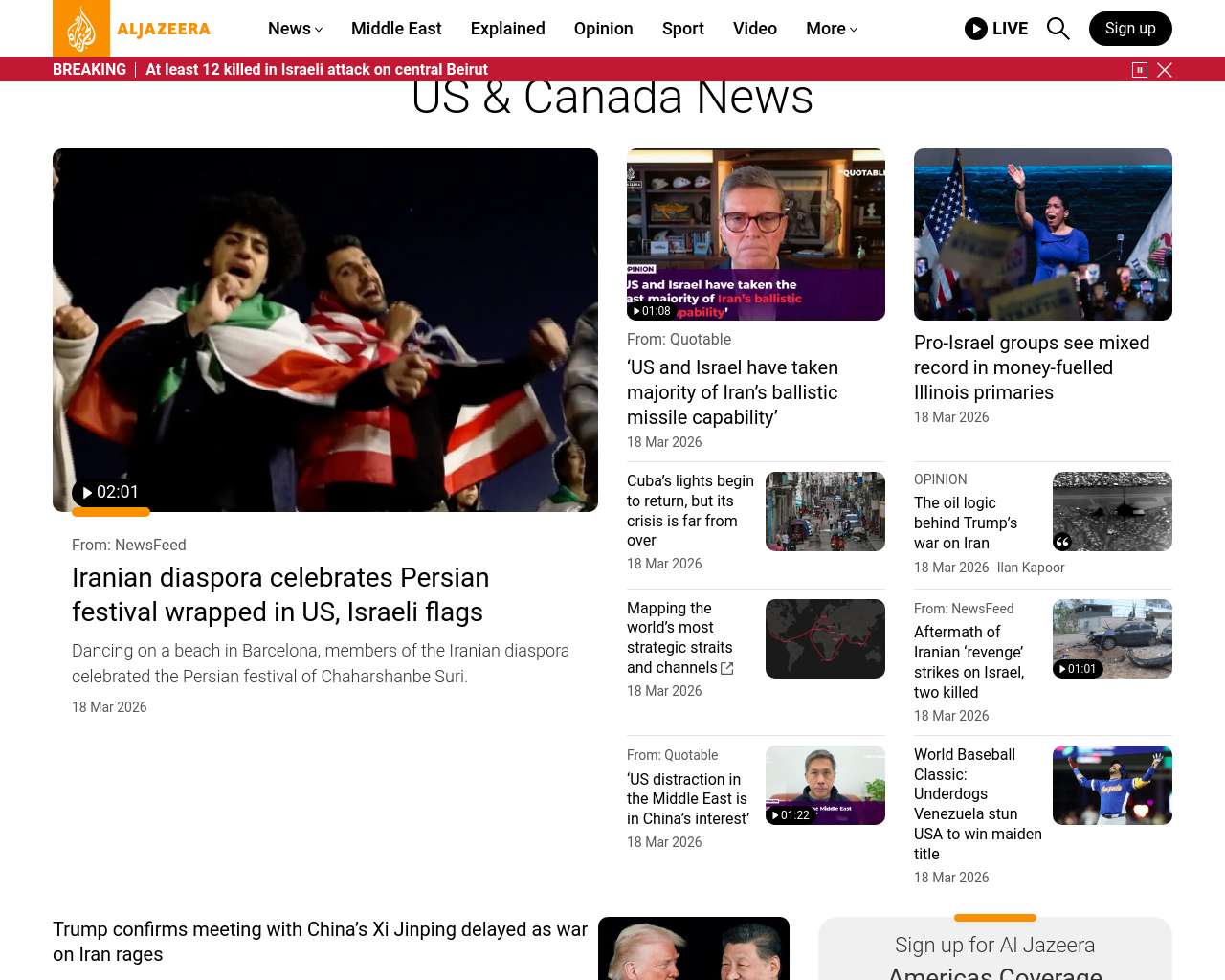Click the LIVE play icon
1225x980 pixels.
click(x=975, y=29)
